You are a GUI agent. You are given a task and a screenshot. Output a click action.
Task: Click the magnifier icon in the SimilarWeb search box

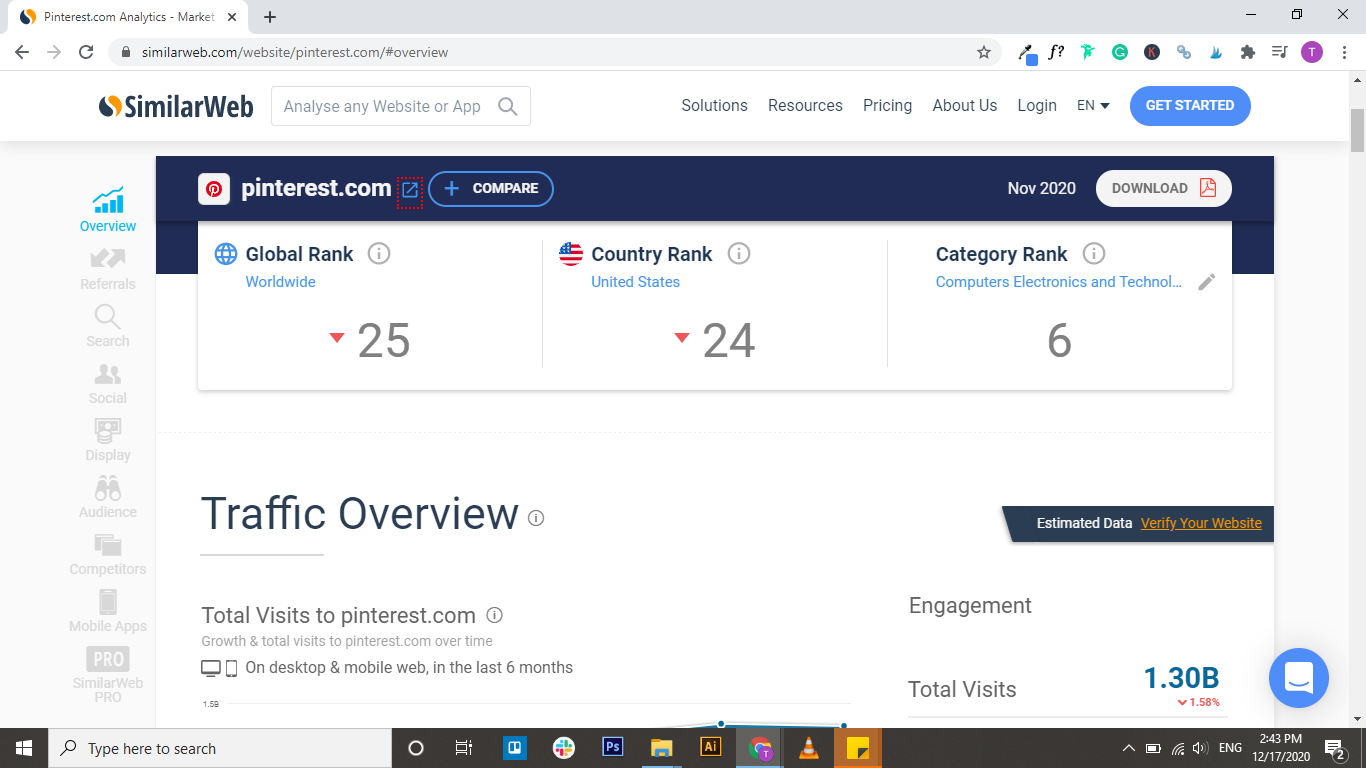click(x=508, y=106)
